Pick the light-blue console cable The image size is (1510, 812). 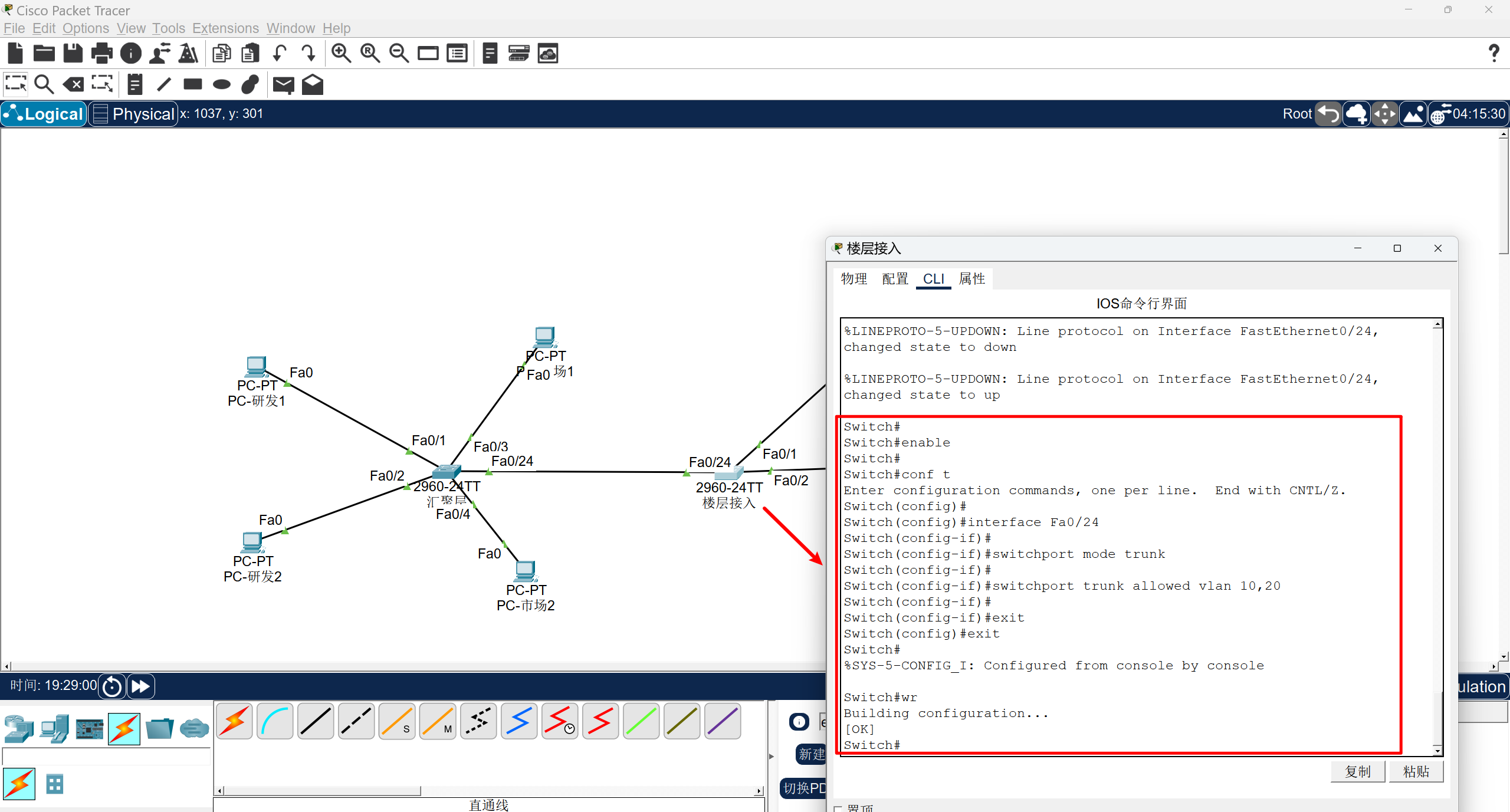[x=275, y=721]
